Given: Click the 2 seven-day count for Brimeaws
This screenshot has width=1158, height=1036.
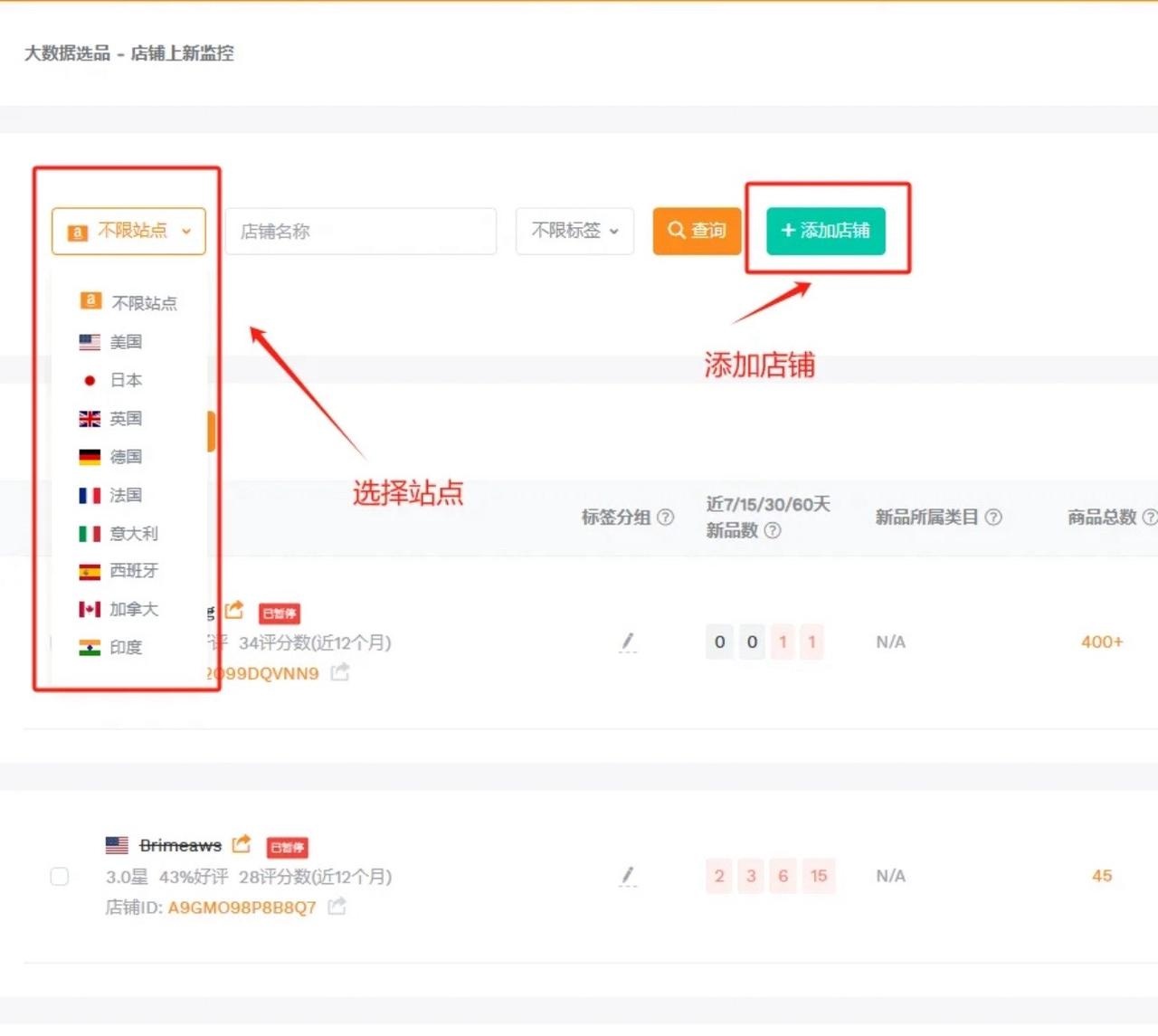Looking at the screenshot, I should point(719,876).
